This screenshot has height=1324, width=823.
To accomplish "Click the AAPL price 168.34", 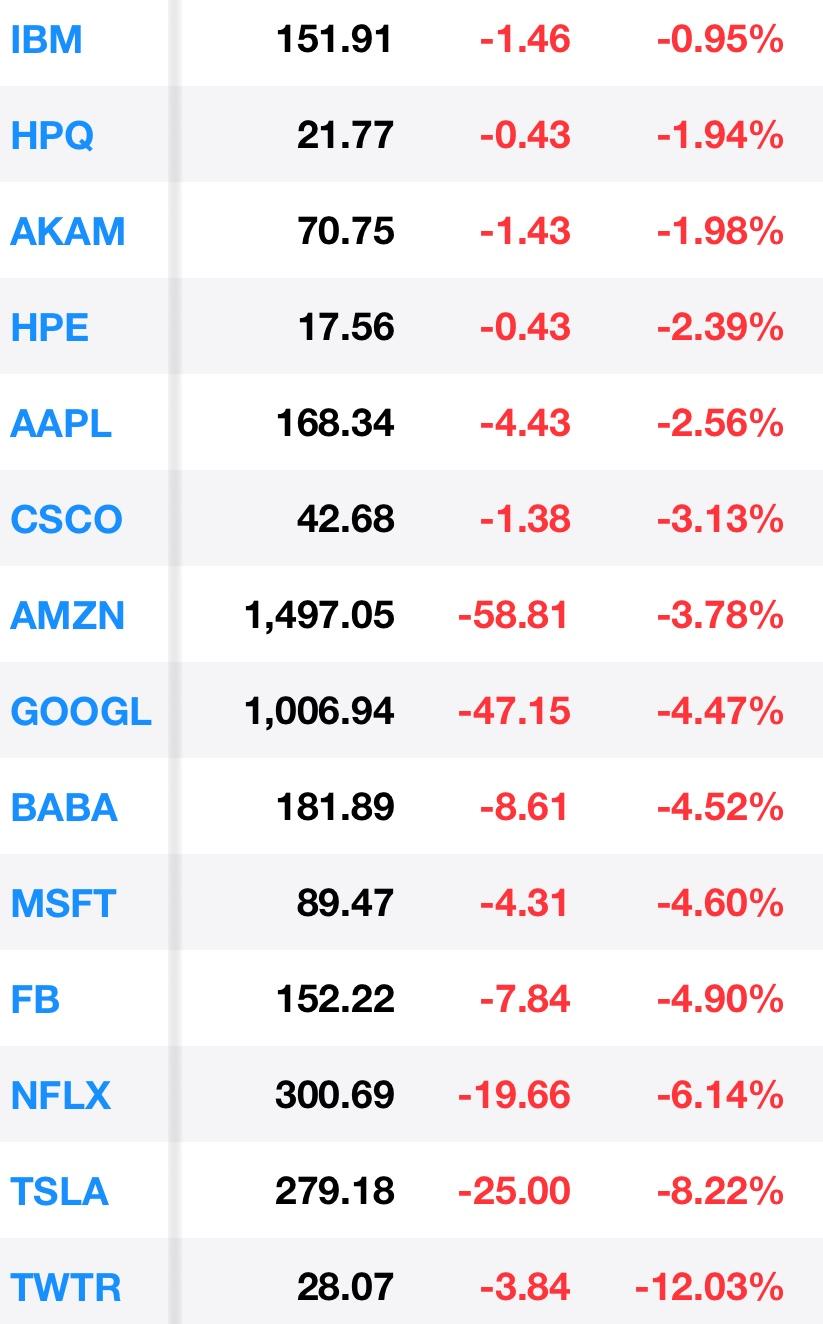I will [335, 424].
